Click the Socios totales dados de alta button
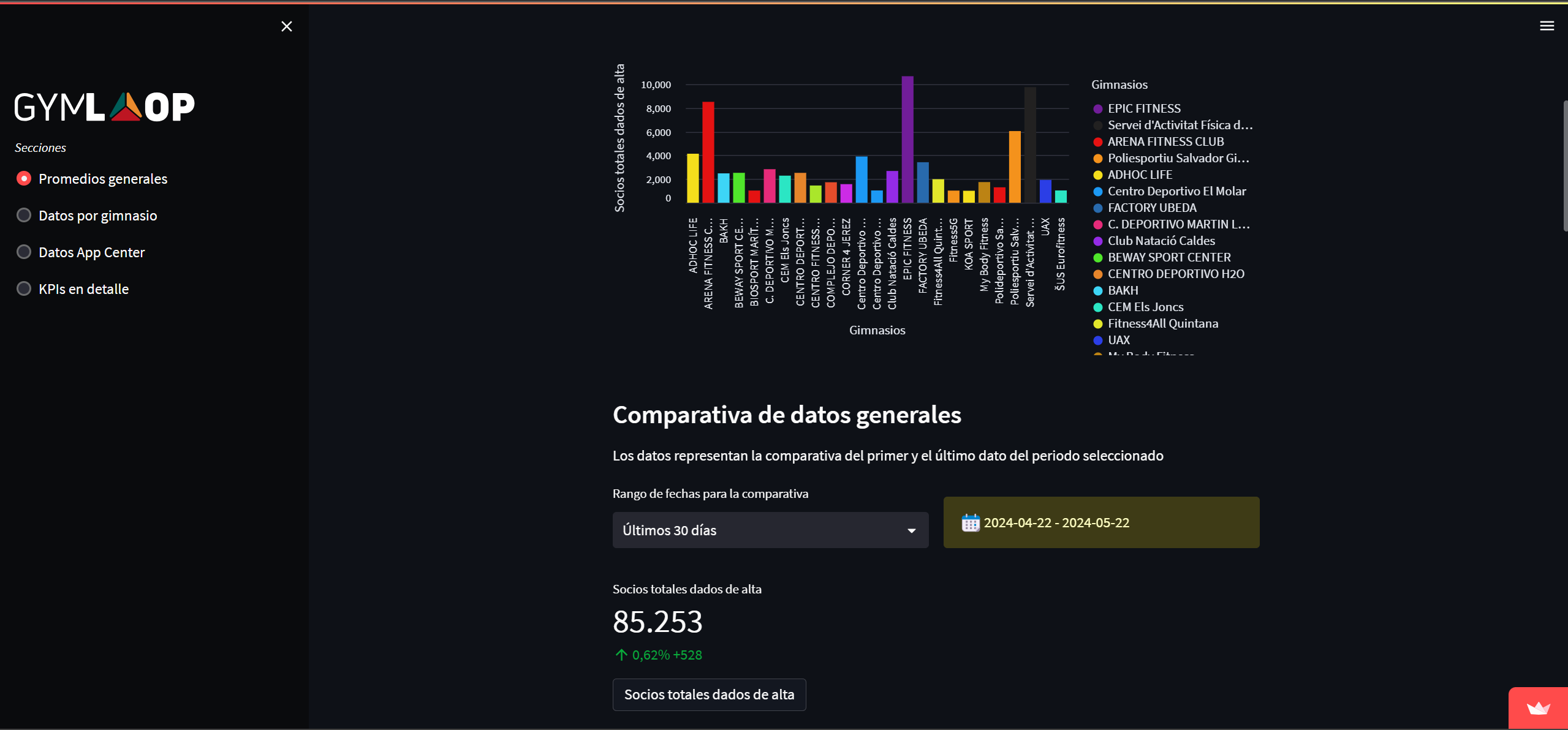 click(709, 694)
